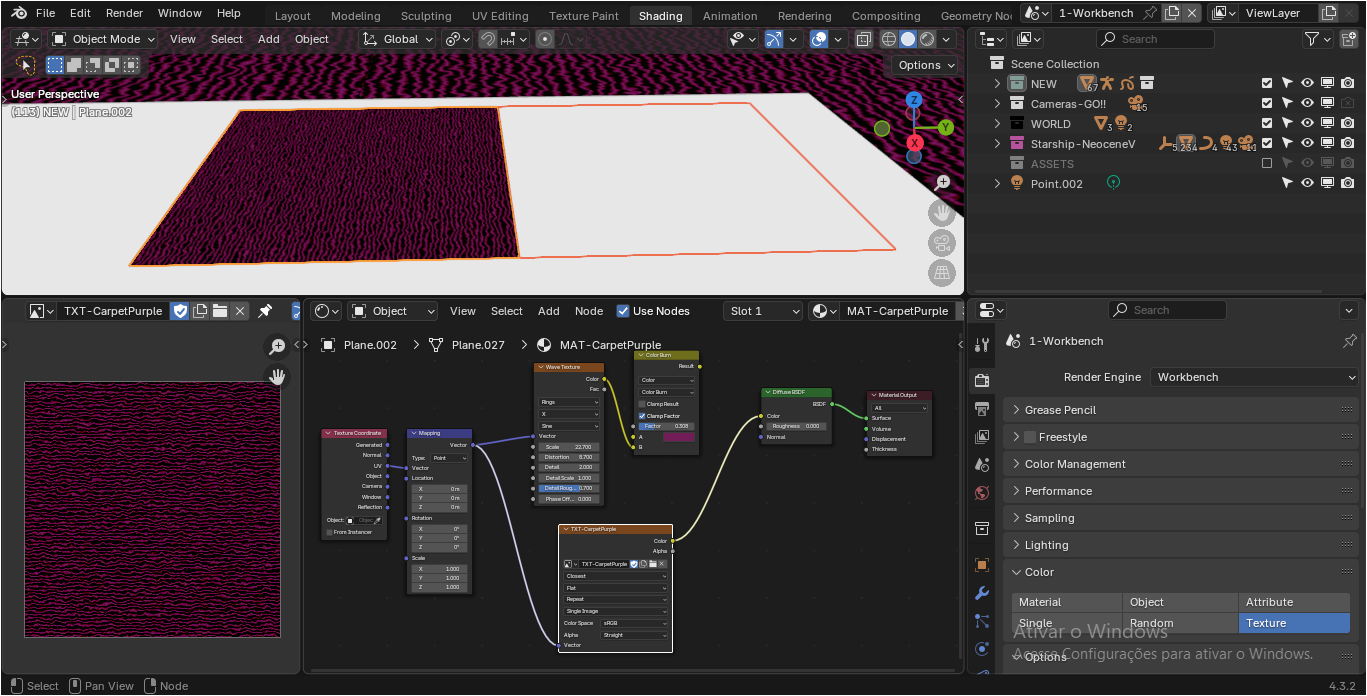The height and width of the screenshot is (696, 1367).
Task: Click the pan hand icon in the 3D viewport
Action: coord(941,212)
